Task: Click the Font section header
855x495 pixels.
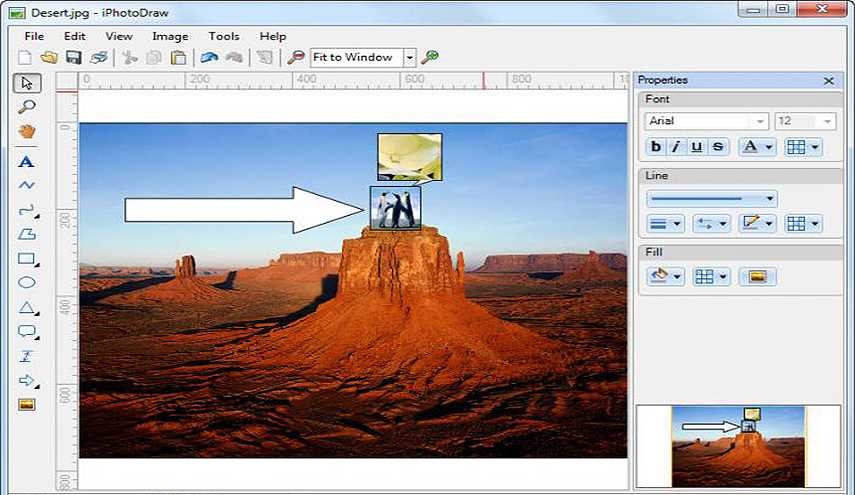Action: coord(740,99)
